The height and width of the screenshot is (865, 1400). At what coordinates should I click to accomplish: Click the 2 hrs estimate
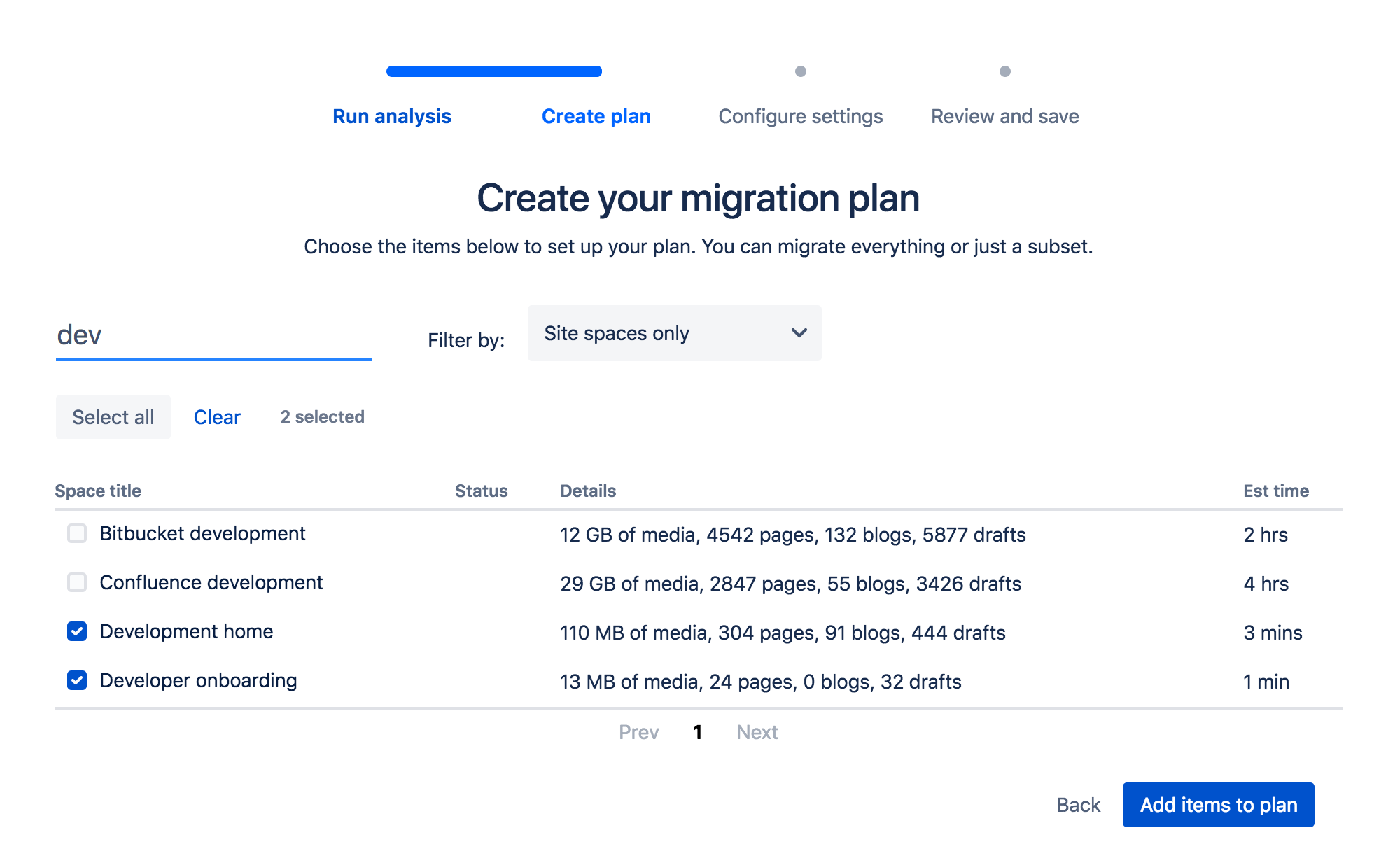coord(1266,535)
